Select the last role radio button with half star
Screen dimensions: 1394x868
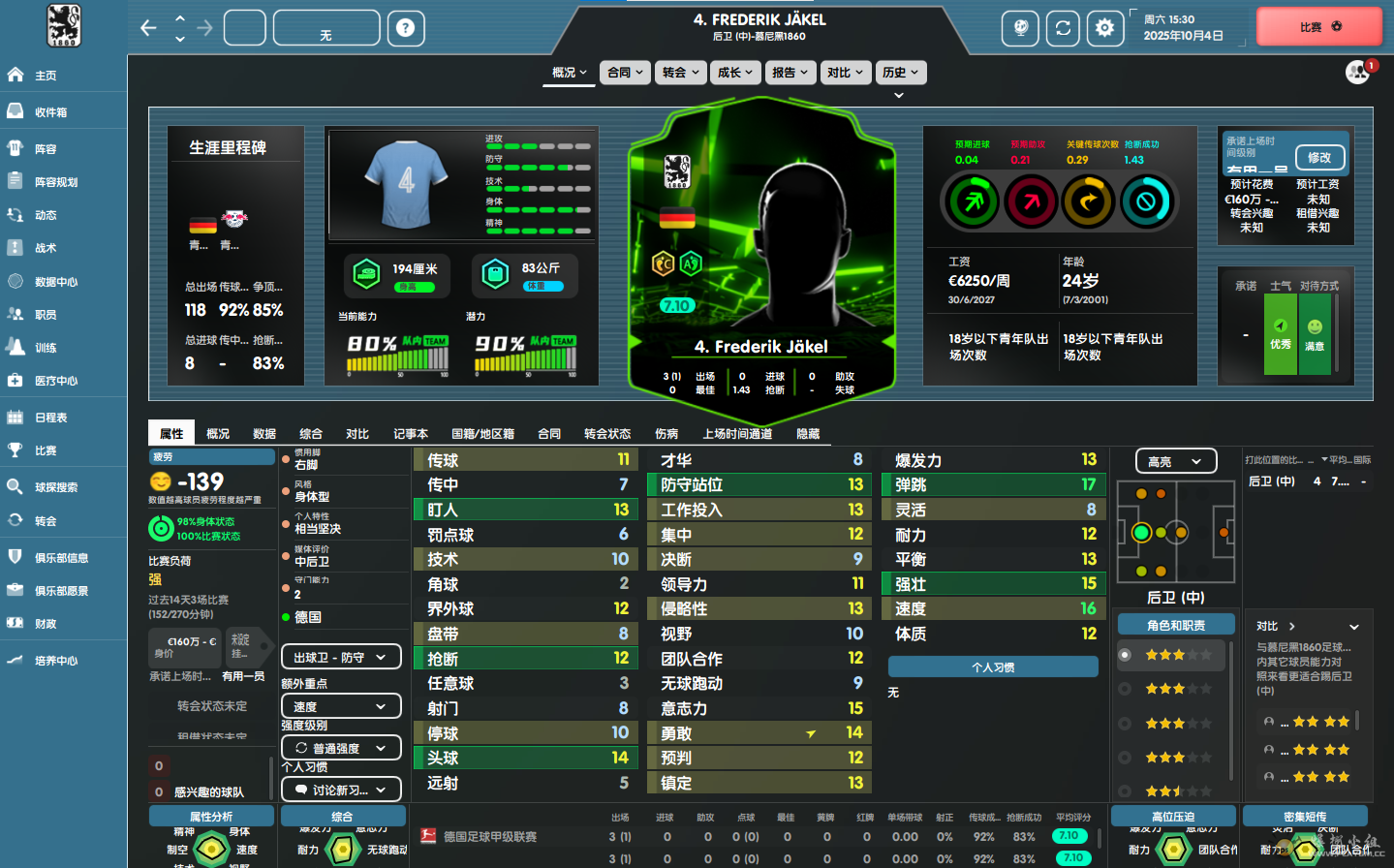point(1125,791)
